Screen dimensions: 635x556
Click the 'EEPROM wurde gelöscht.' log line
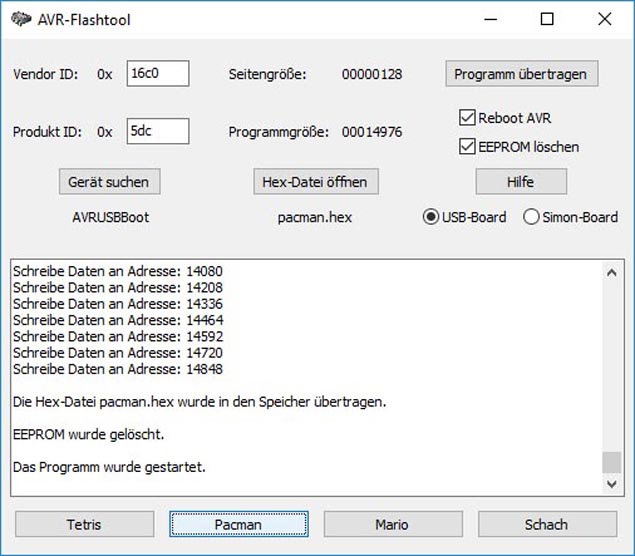point(88,435)
